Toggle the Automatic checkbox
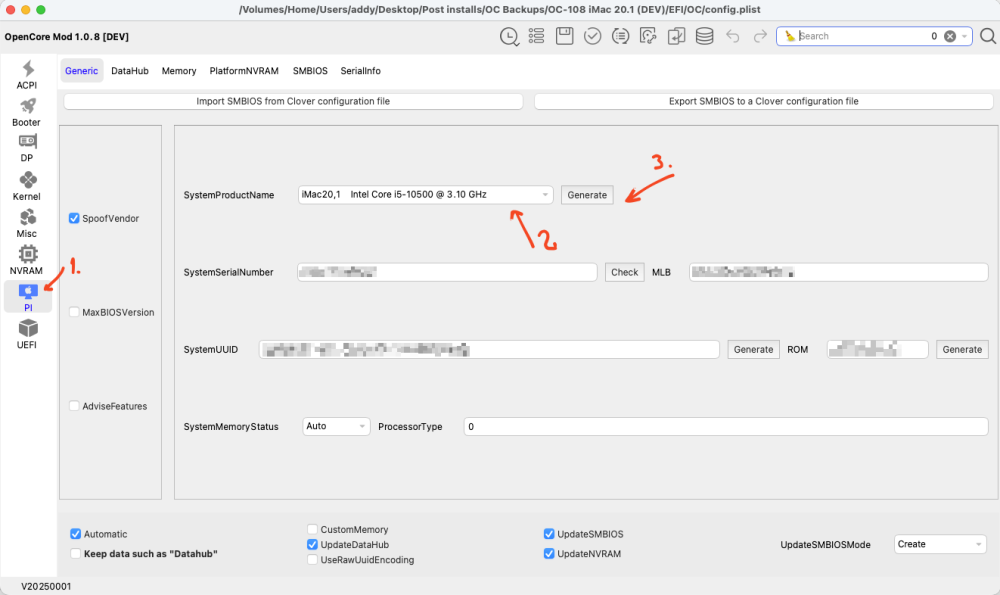Viewport: 1000px width, 595px height. pos(75,534)
